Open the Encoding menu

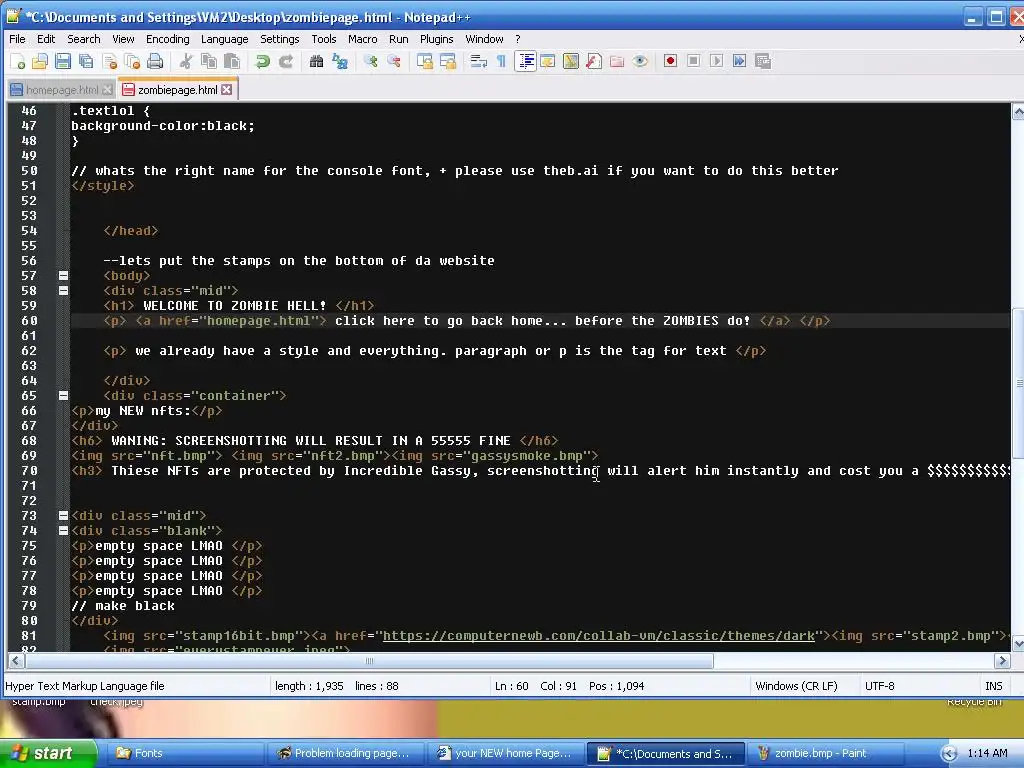[x=167, y=39]
